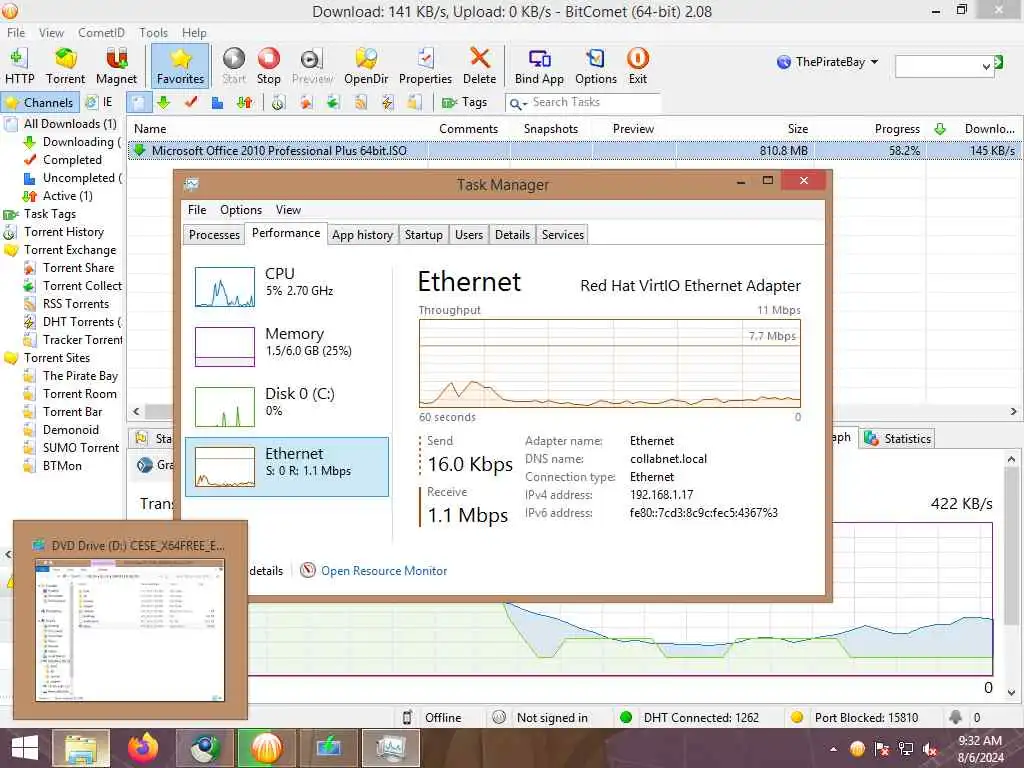Toggle the active tasks filter arrows

(x=244, y=103)
